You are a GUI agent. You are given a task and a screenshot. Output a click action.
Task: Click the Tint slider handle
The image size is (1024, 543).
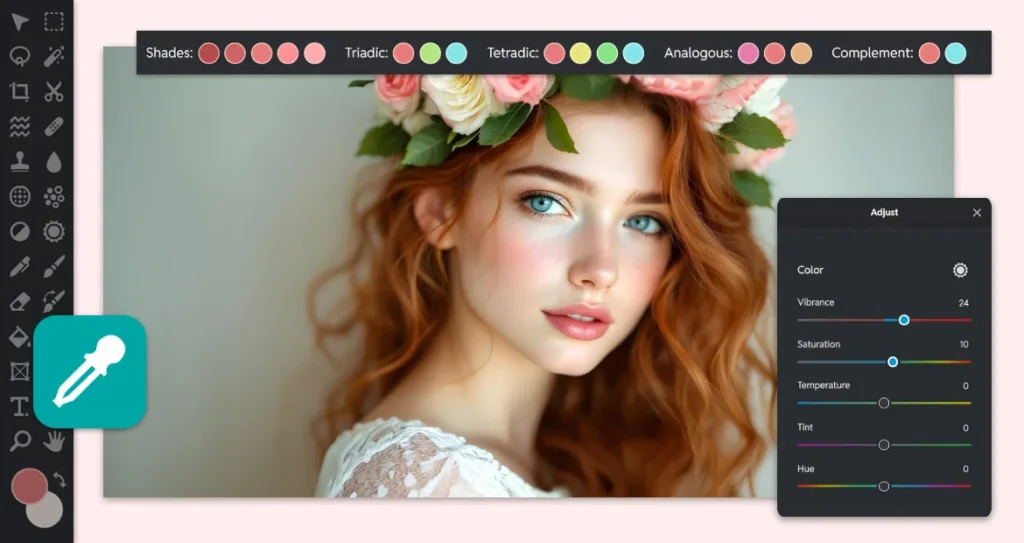pyautogui.click(x=884, y=445)
